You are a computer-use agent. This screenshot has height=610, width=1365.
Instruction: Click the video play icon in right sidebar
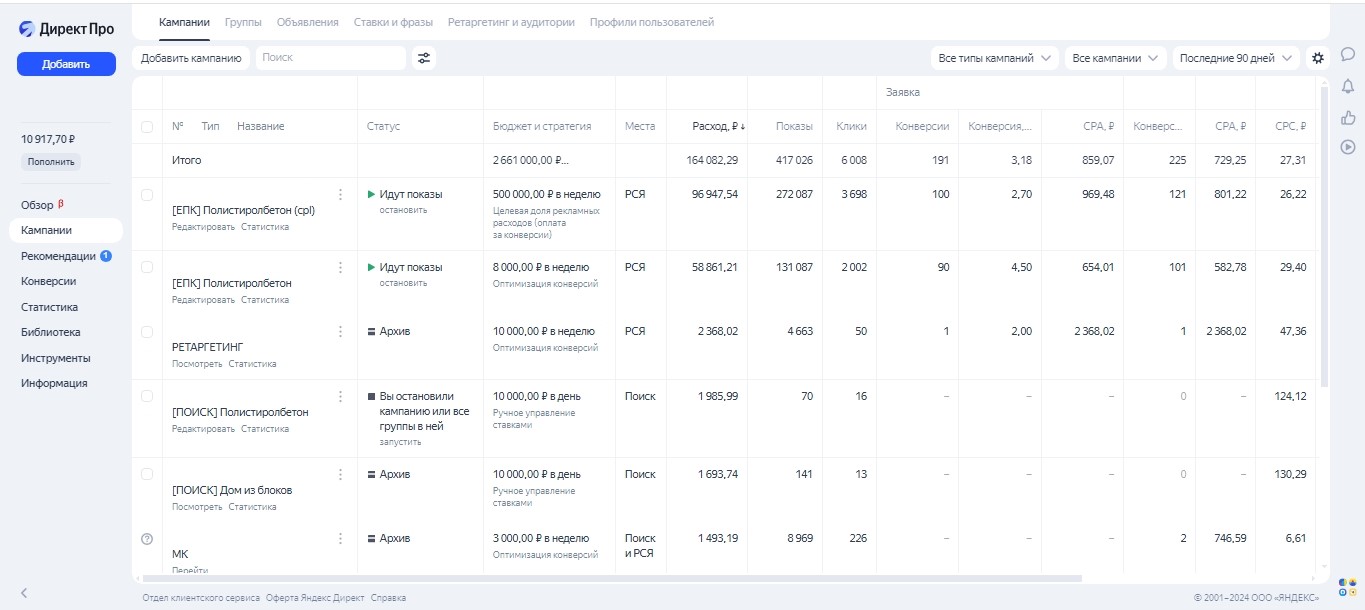point(1347,147)
